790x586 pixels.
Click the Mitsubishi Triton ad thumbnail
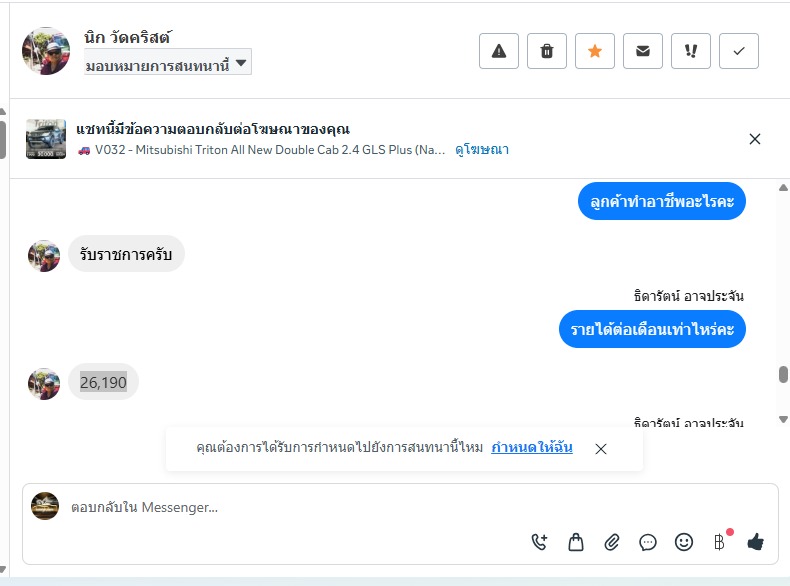pos(46,139)
